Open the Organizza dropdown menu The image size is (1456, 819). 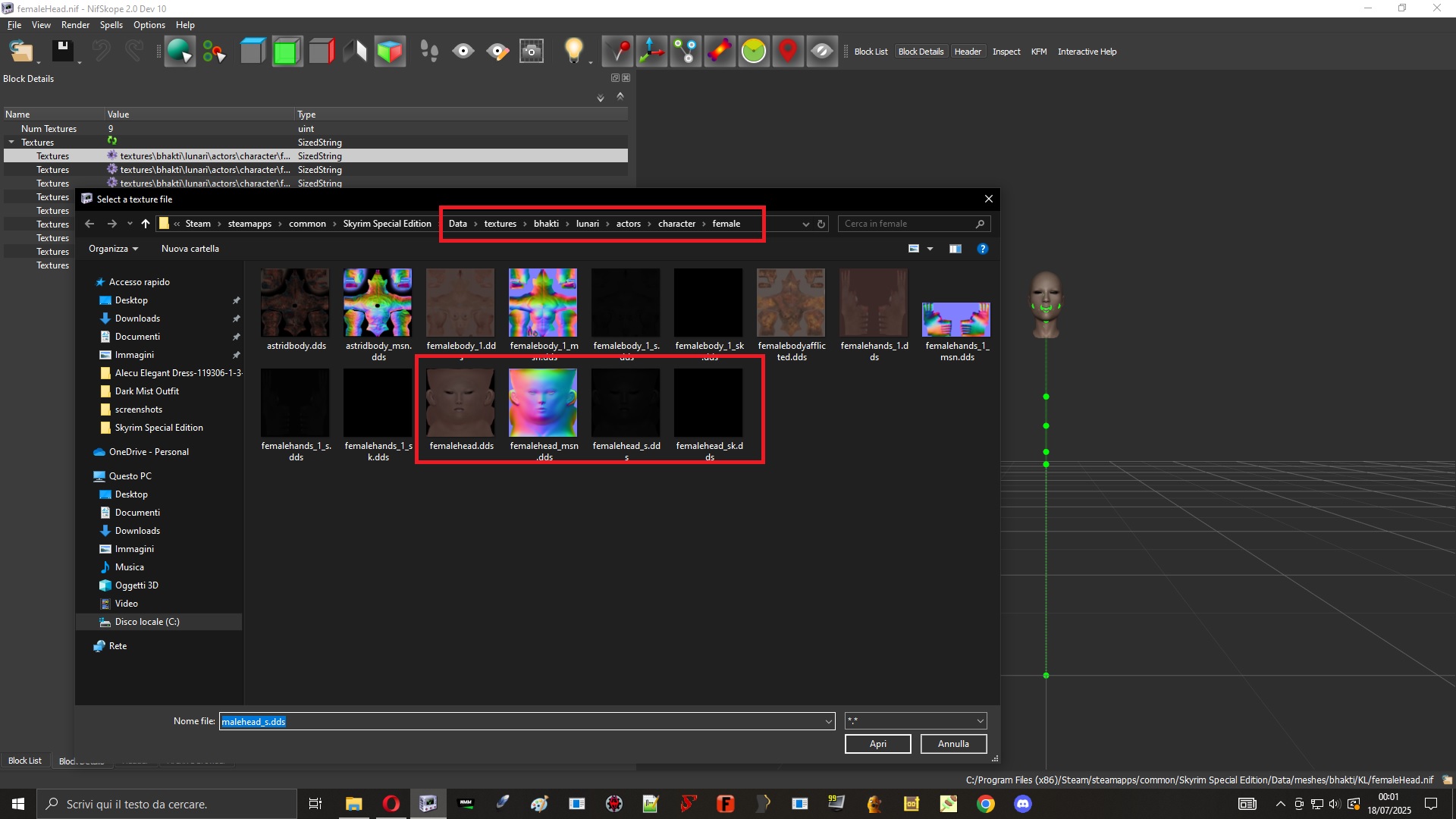click(114, 249)
